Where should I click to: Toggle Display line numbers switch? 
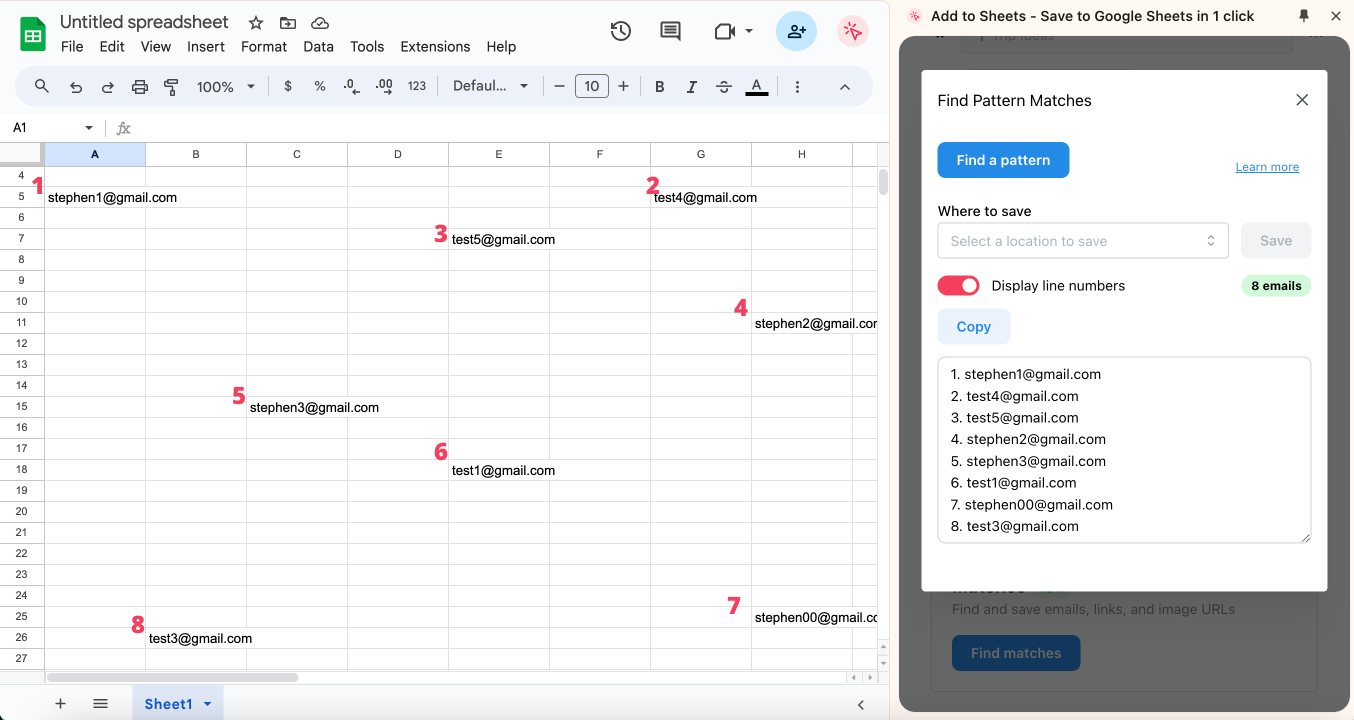[958, 286]
